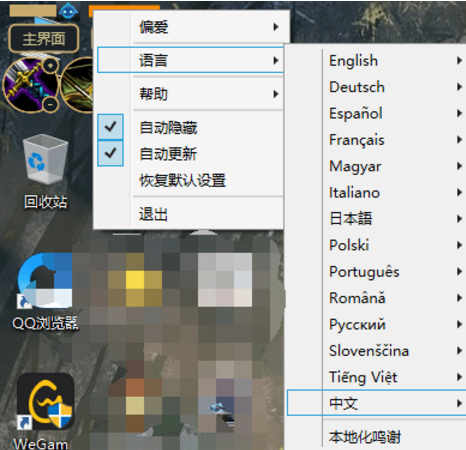
Task: Expand the 偏爱 submenu arrow
Action: (275, 27)
